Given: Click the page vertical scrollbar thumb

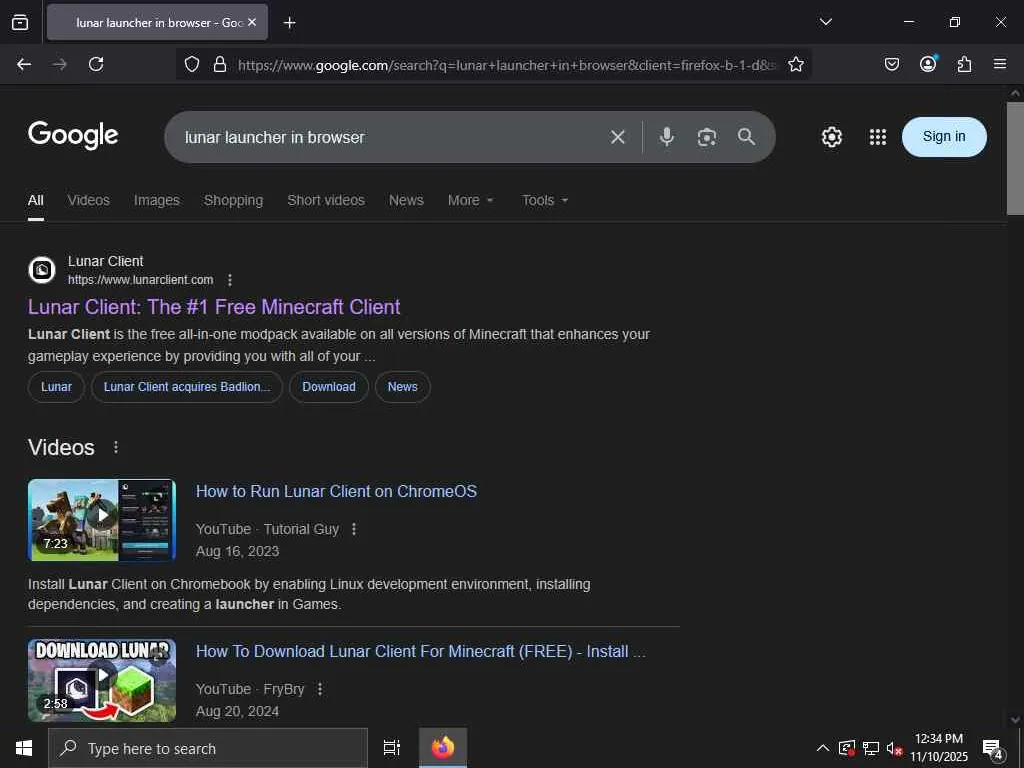Looking at the screenshot, I should (x=1015, y=158).
